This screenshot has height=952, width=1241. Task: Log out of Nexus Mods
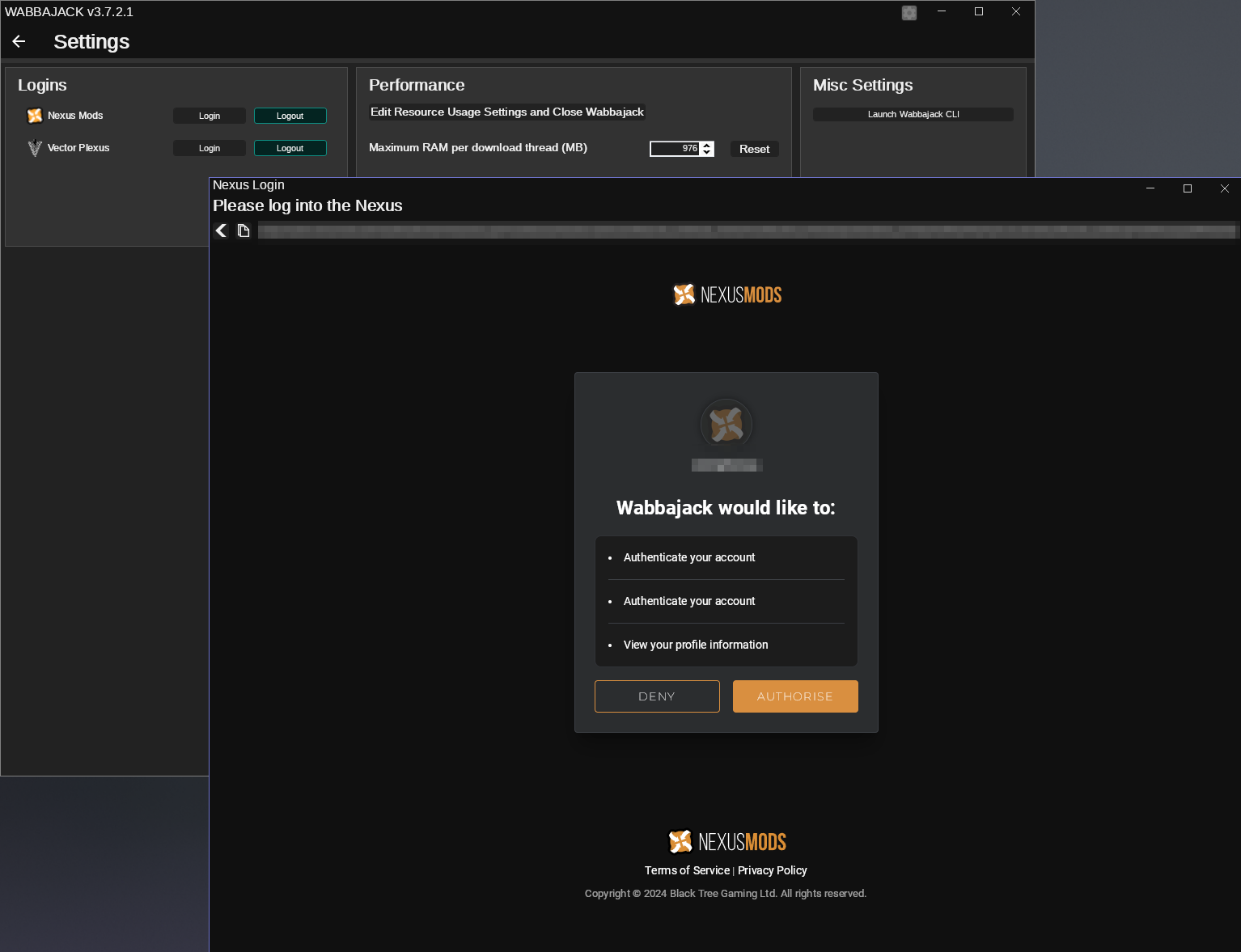290,116
